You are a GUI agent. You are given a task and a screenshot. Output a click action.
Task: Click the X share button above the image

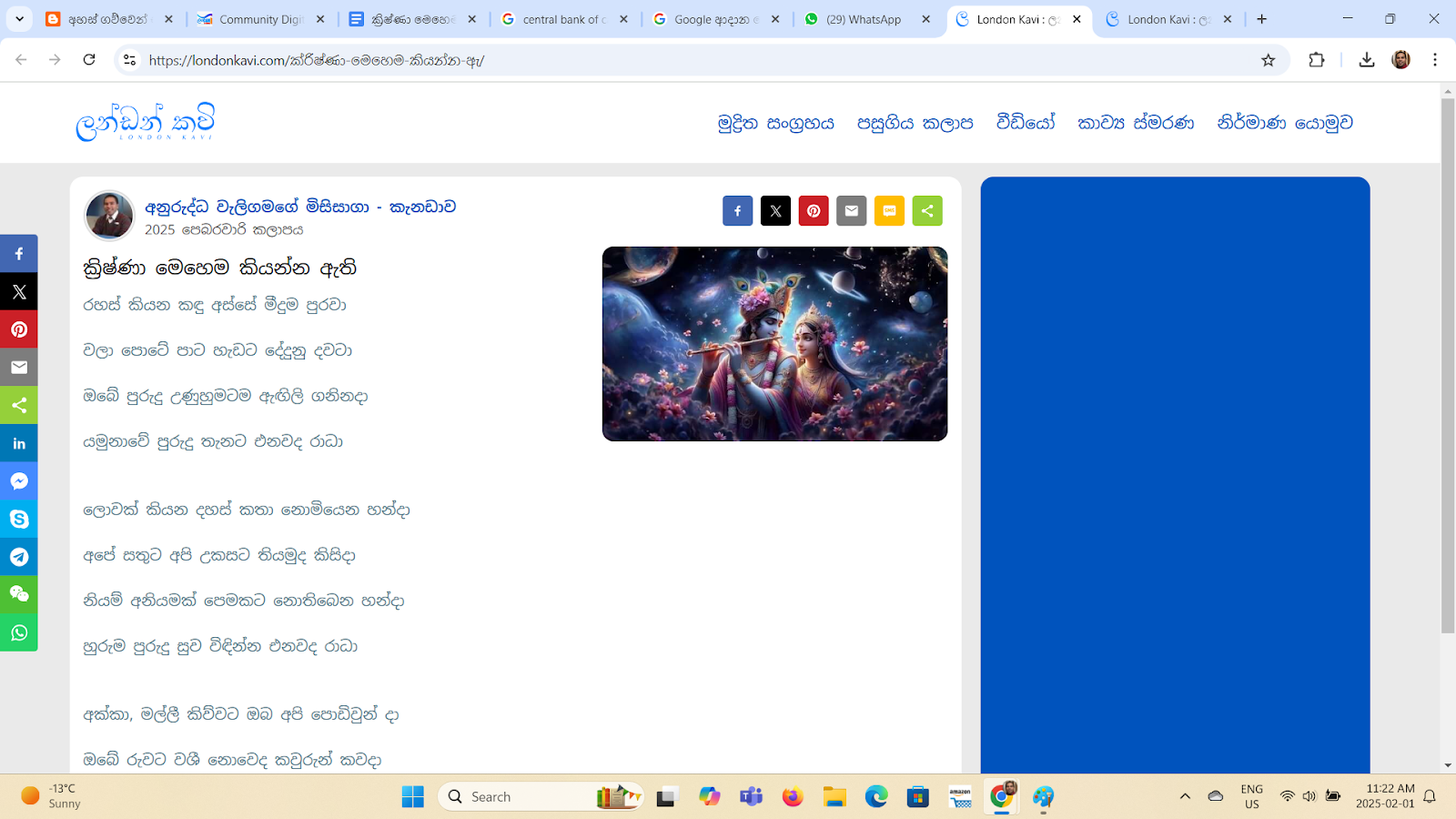click(775, 211)
